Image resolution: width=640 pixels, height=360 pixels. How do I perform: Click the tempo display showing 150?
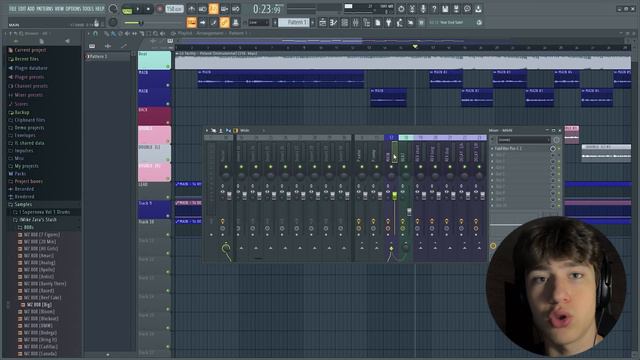click(x=174, y=9)
